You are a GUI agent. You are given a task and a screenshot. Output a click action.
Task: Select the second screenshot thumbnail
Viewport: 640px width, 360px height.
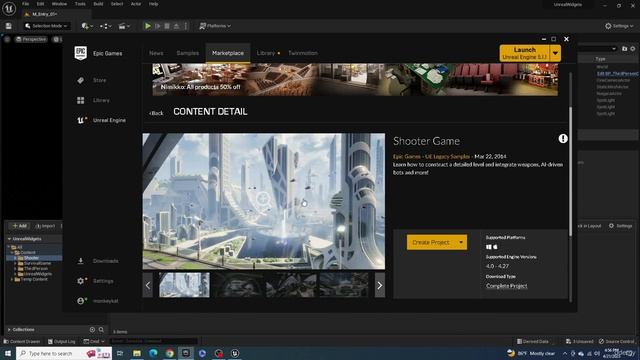pyautogui.click(x=238, y=285)
